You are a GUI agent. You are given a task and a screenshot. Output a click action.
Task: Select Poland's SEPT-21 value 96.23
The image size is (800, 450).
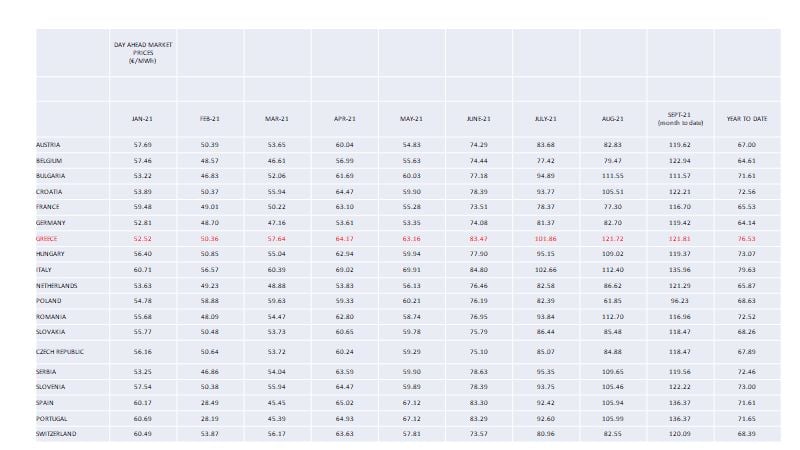coord(680,301)
